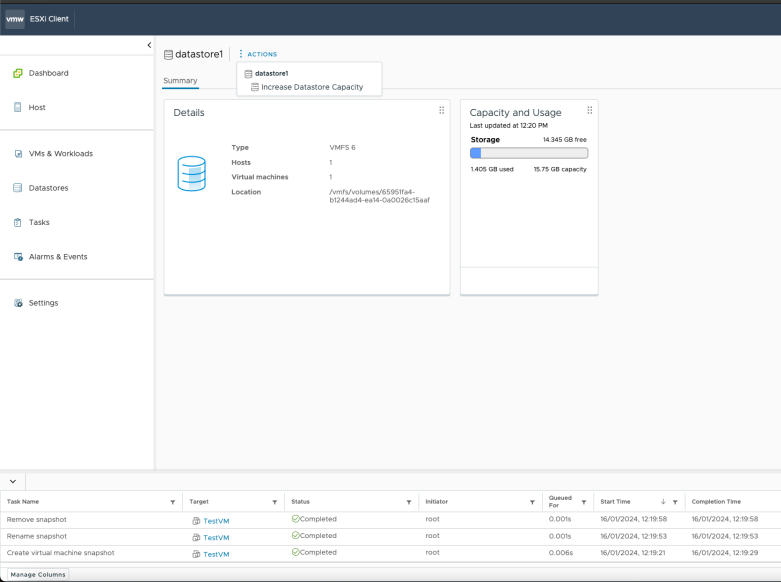Click the Increase Datastore Capacity icon
Viewport: 781px width, 582px height.
[255, 87]
